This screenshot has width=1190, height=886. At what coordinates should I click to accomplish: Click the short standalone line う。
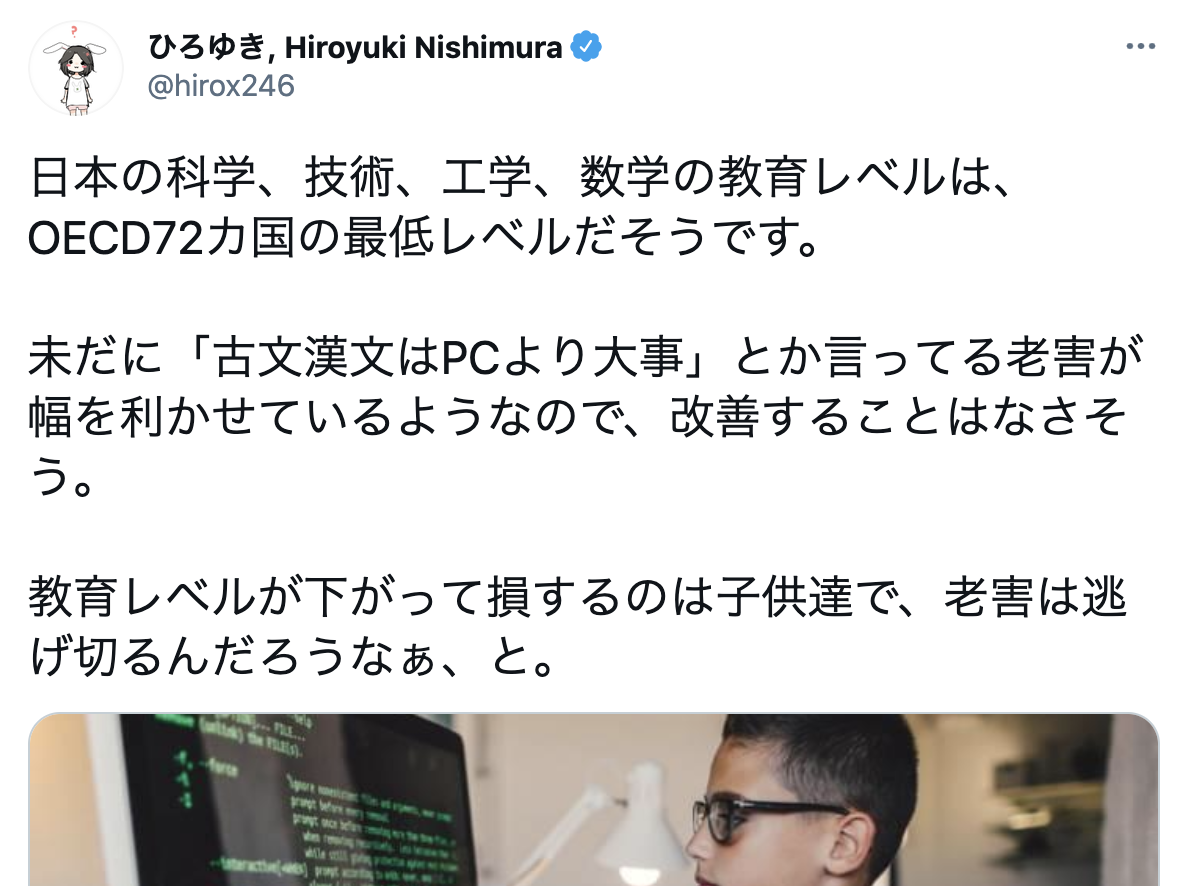coord(61,477)
